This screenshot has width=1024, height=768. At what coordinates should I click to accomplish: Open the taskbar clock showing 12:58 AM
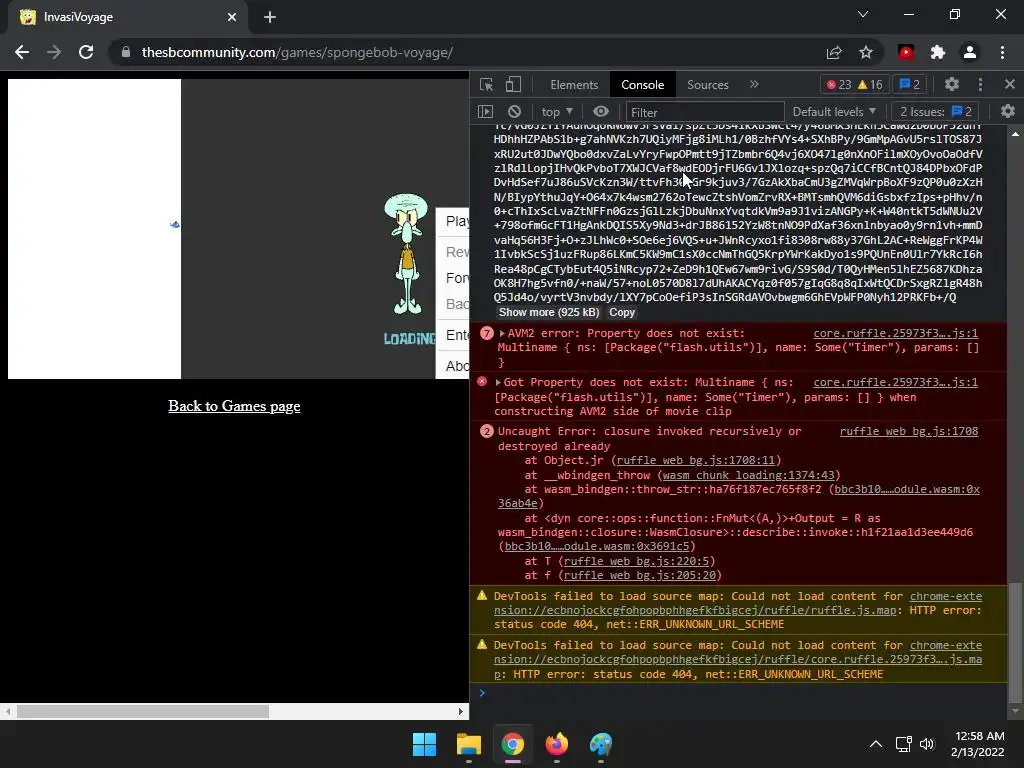coord(977,744)
